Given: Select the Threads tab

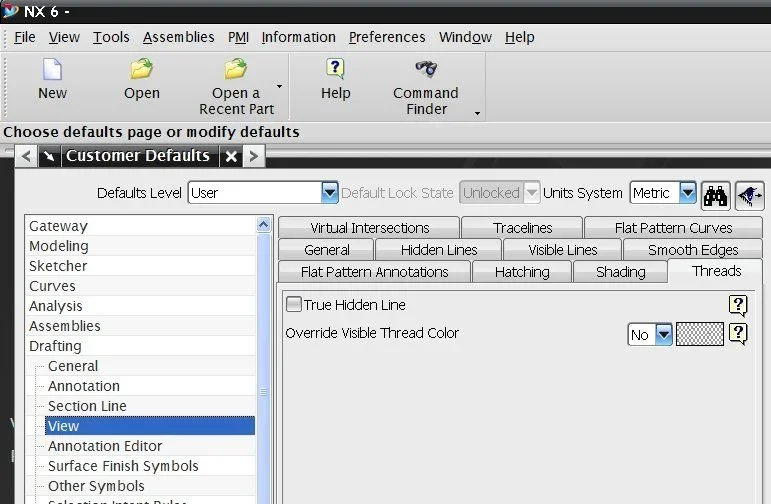Looking at the screenshot, I should tap(716, 271).
